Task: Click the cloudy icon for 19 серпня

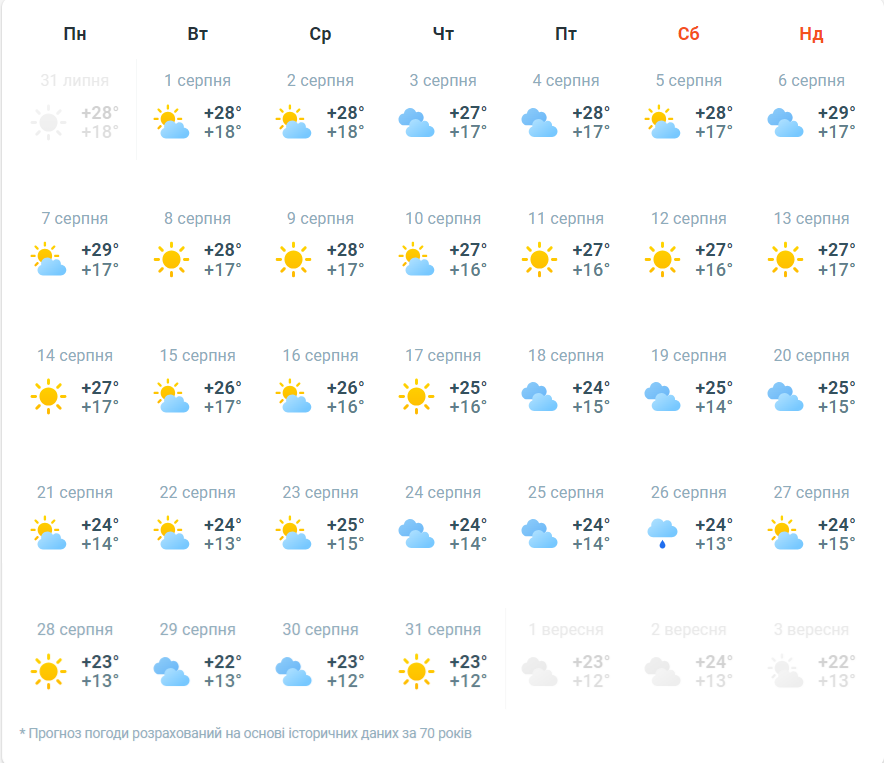Action: pyautogui.click(x=662, y=397)
